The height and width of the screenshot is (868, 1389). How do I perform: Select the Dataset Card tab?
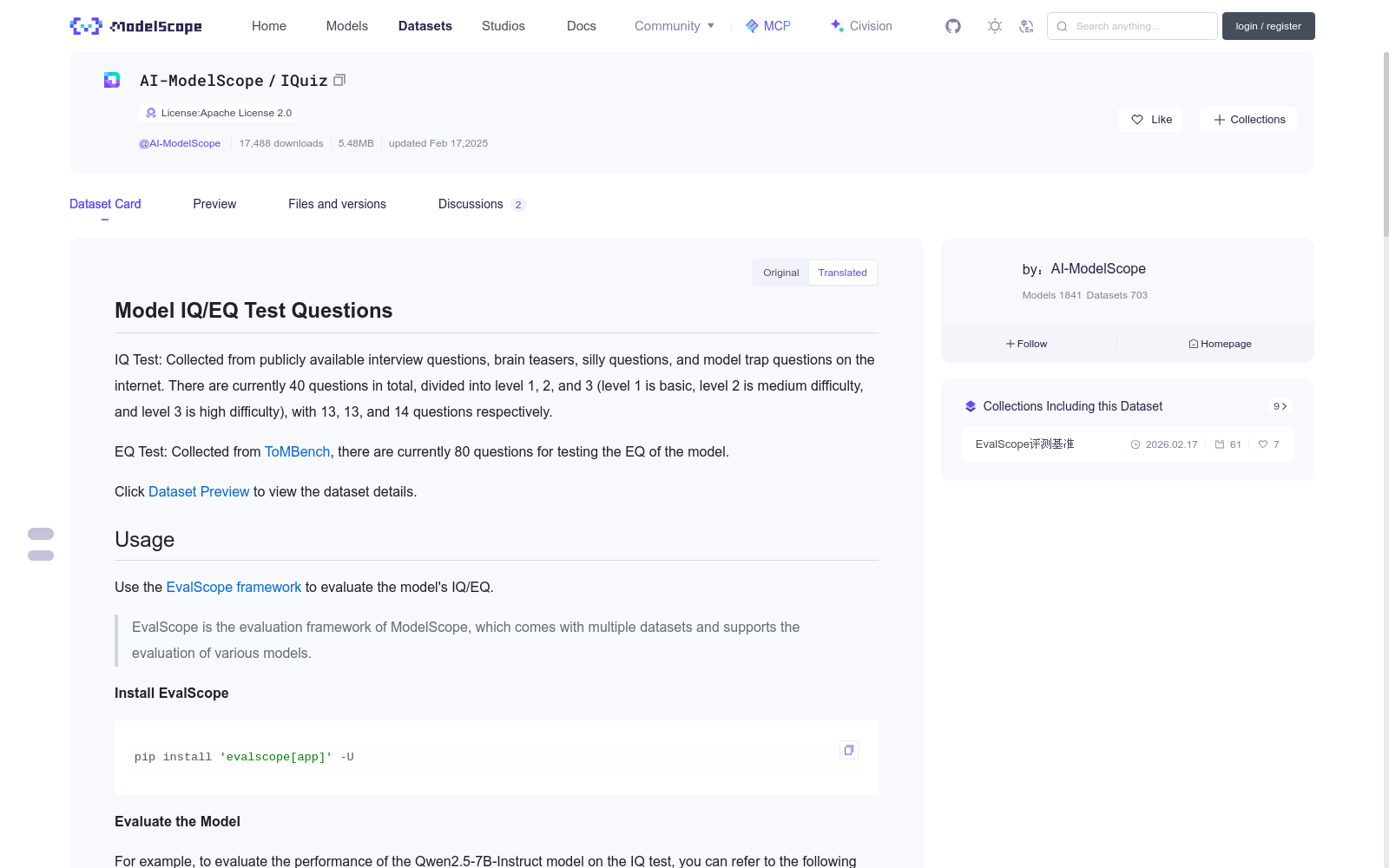point(105,204)
